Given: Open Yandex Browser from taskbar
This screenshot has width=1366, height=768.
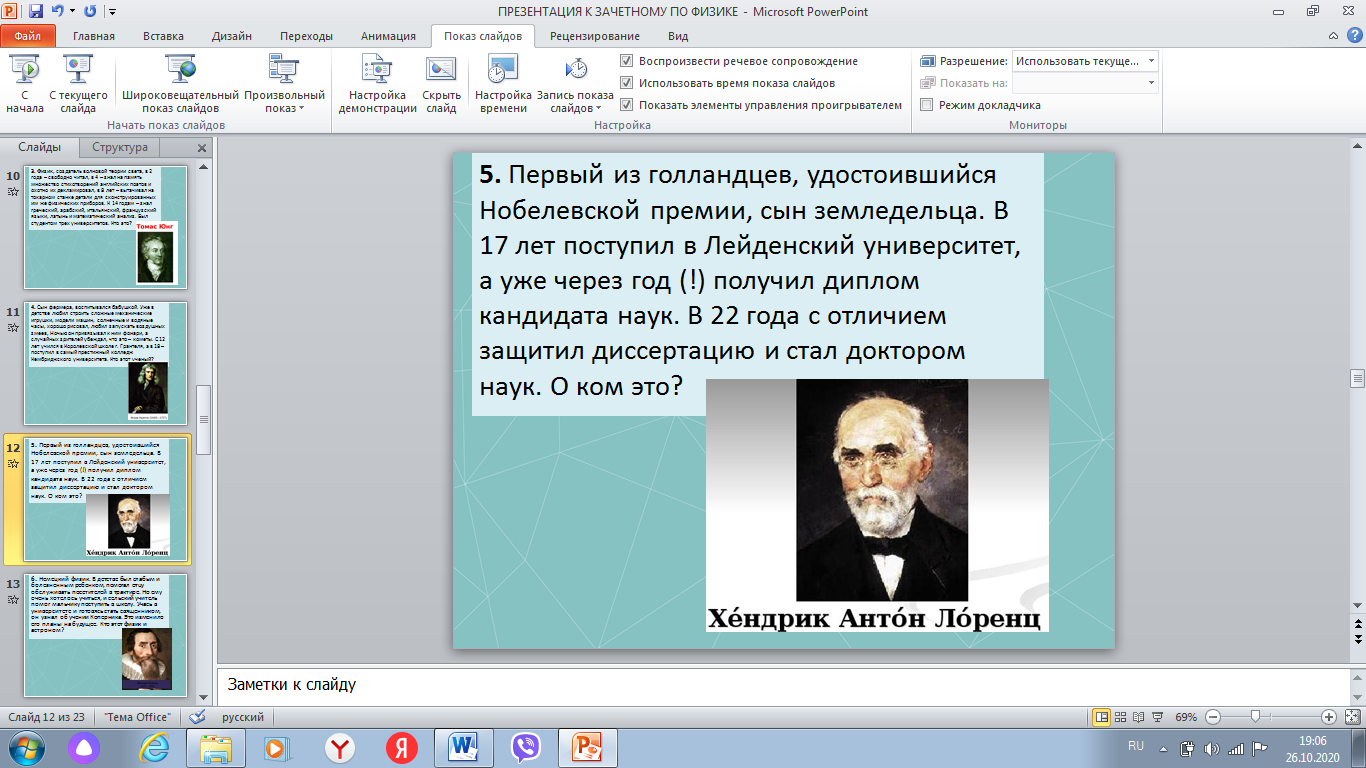Looking at the screenshot, I should 340,747.
